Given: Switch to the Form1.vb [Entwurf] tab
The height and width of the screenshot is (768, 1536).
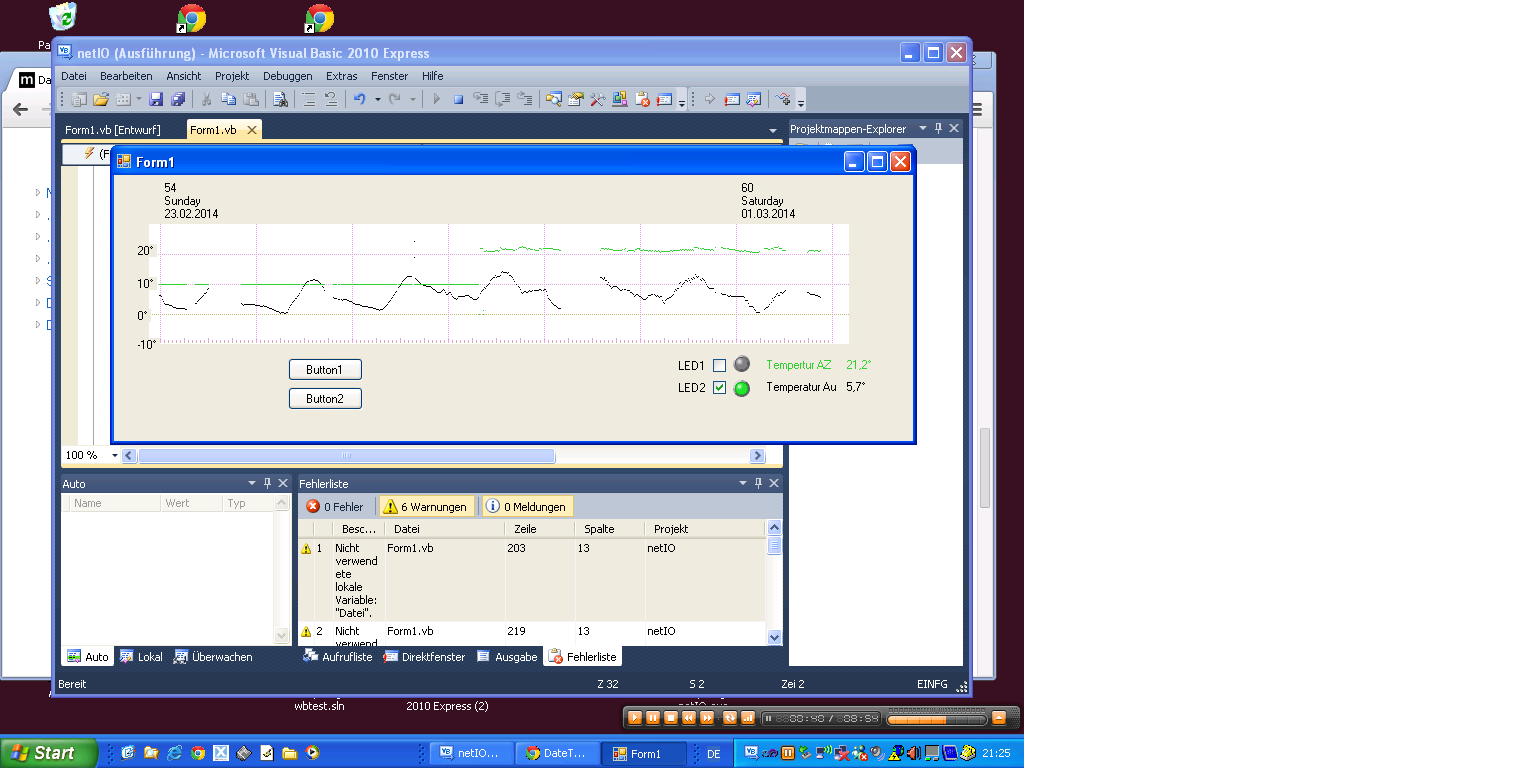Looking at the screenshot, I should pos(113,130).
